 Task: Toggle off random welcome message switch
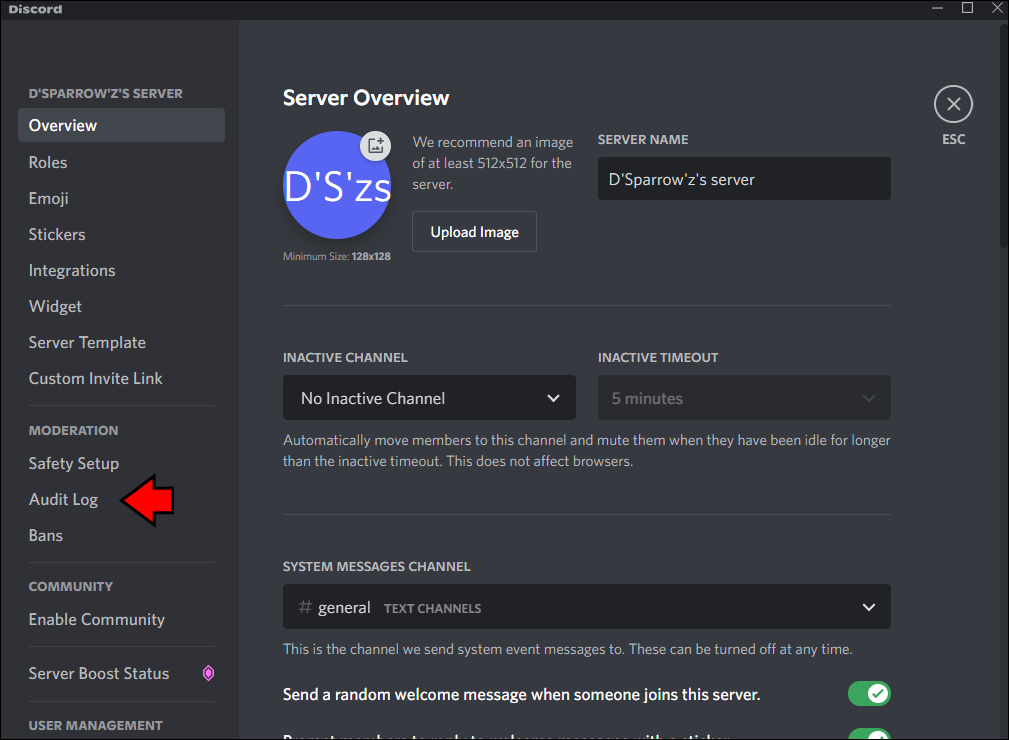click(x=869, y=694)
